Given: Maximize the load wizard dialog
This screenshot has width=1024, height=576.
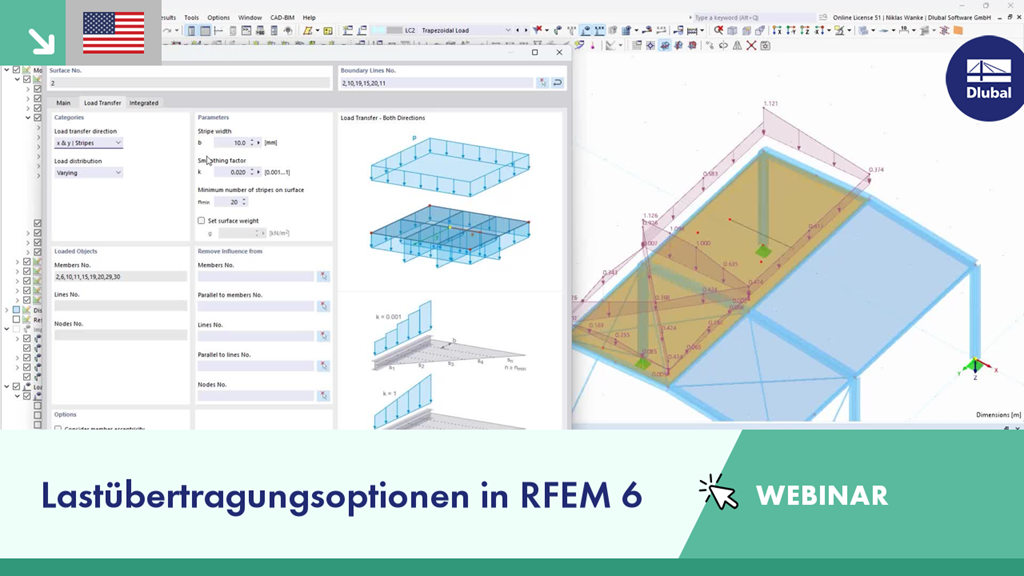Looking at the screenshot, I should (535, 52).
